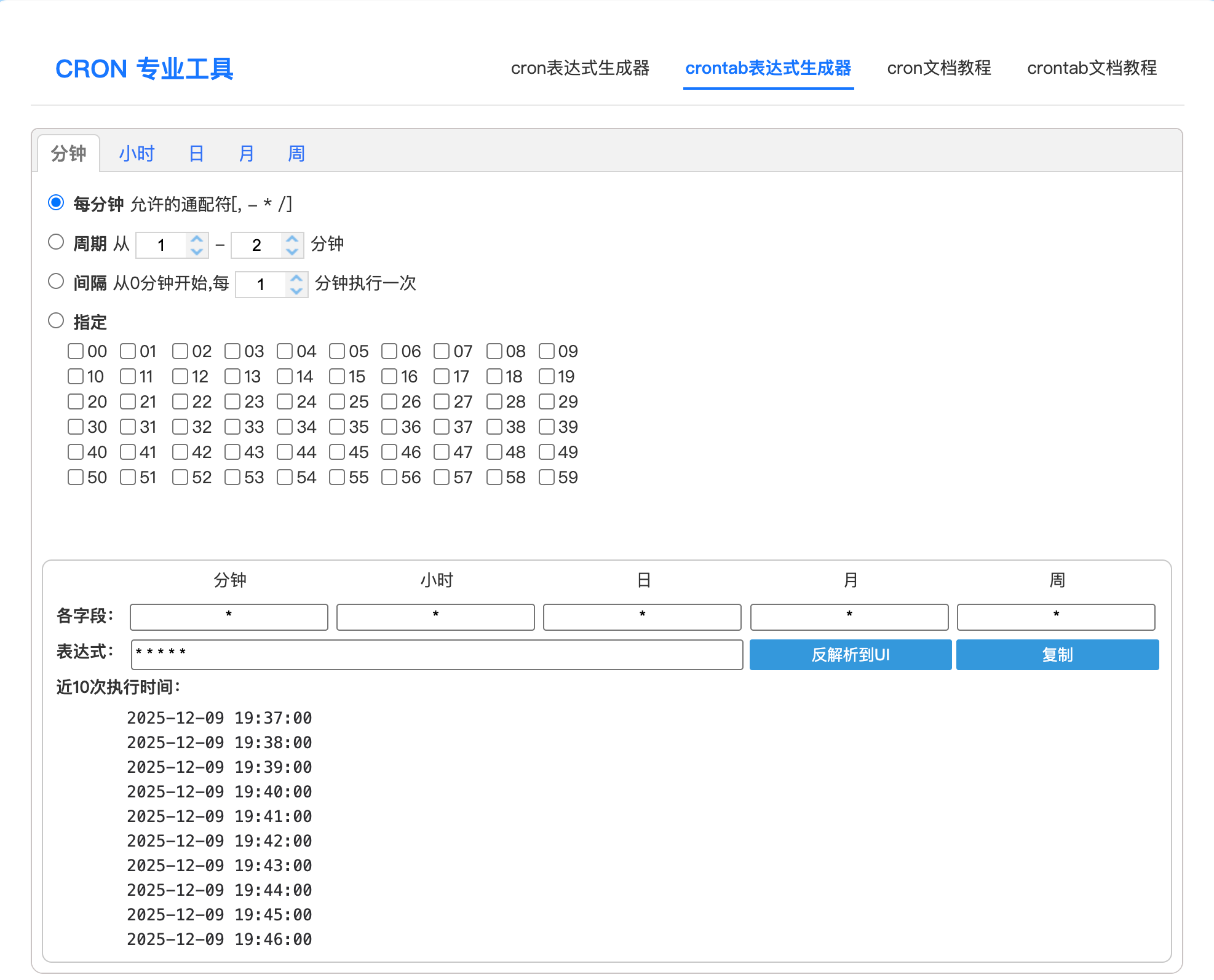The height and width of the screenshot is (980, 1214).
Task: Increase the 间隔 minute interval stepper
Action: (x=296, y=278)
